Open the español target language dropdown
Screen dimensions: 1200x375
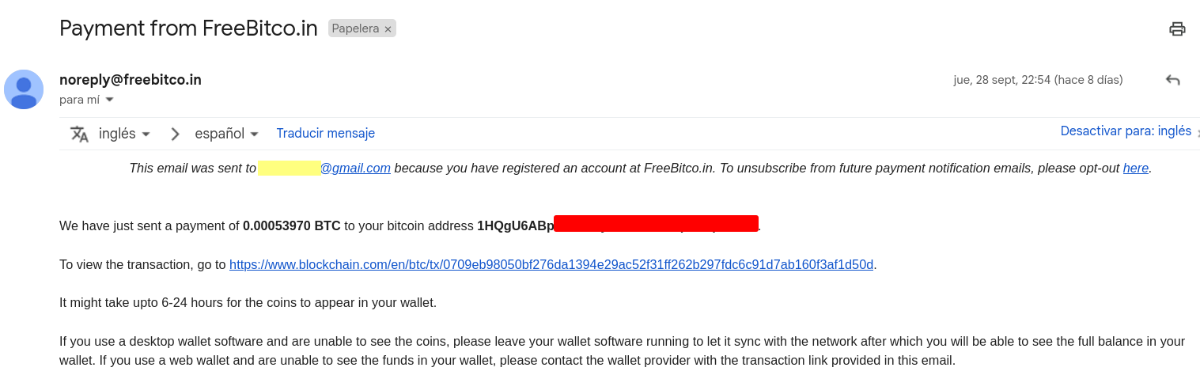227,133
